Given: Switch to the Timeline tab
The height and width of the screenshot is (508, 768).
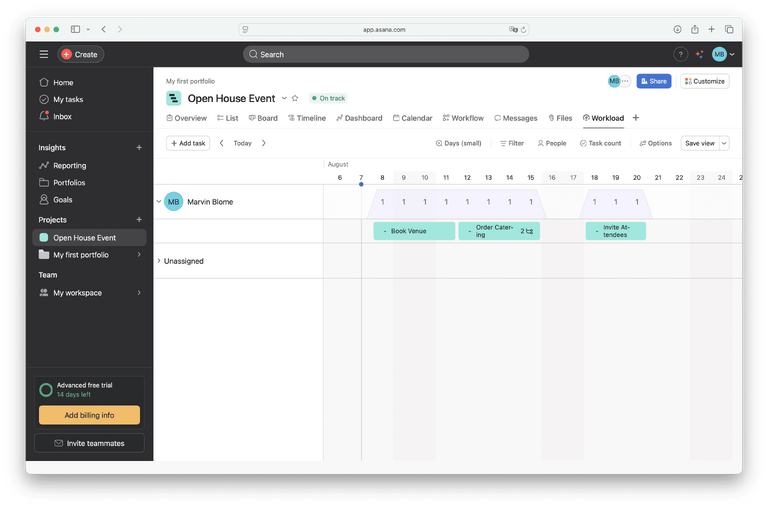Looking at the screenshot, I should click(307, 118).
